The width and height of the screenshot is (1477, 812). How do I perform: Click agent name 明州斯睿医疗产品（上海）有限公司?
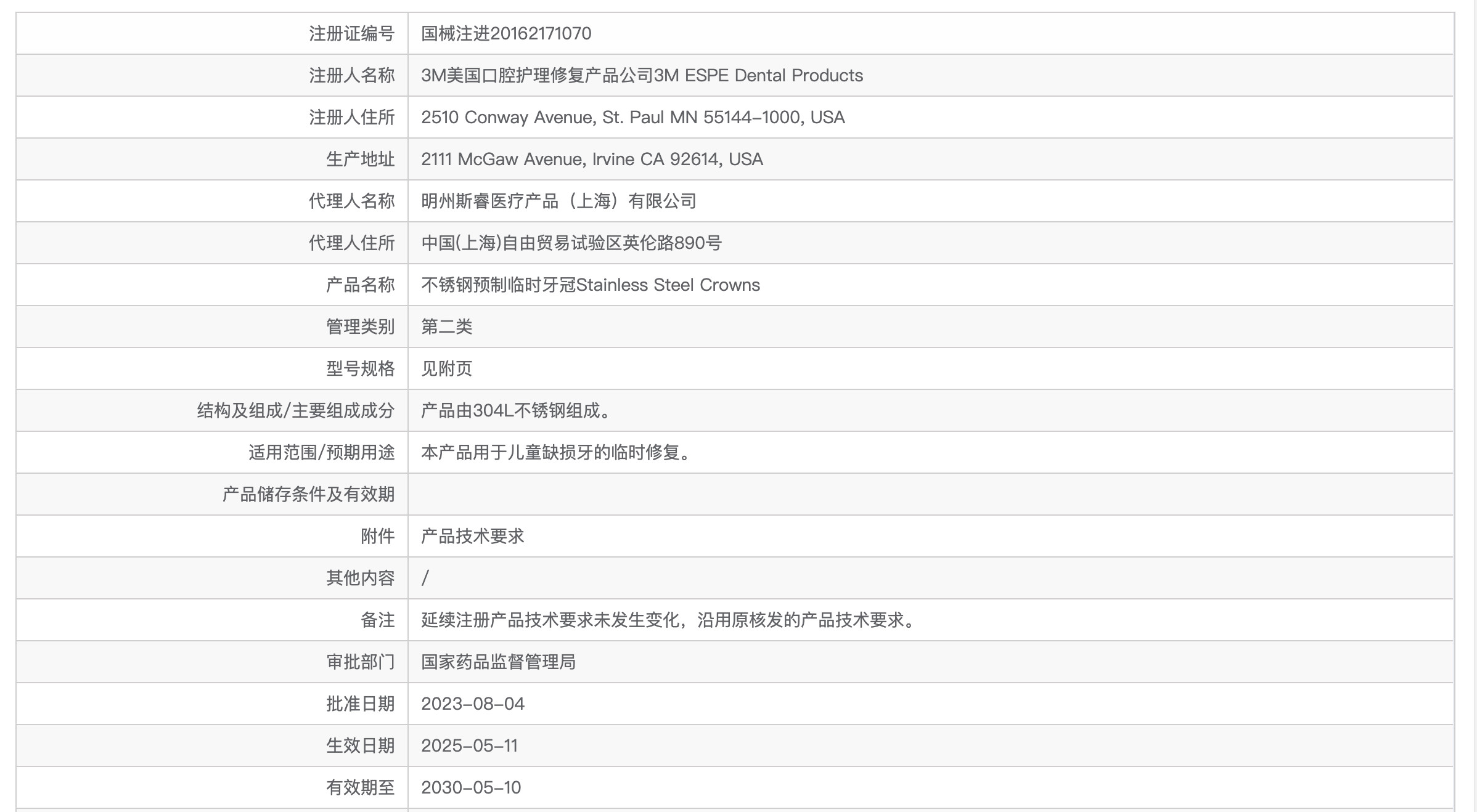(x=558, y=201)
